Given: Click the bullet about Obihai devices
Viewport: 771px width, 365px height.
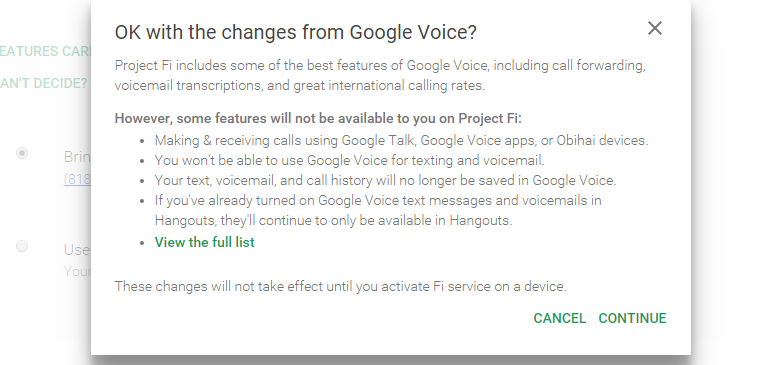Looking at the screenshot, I should 401,140.
